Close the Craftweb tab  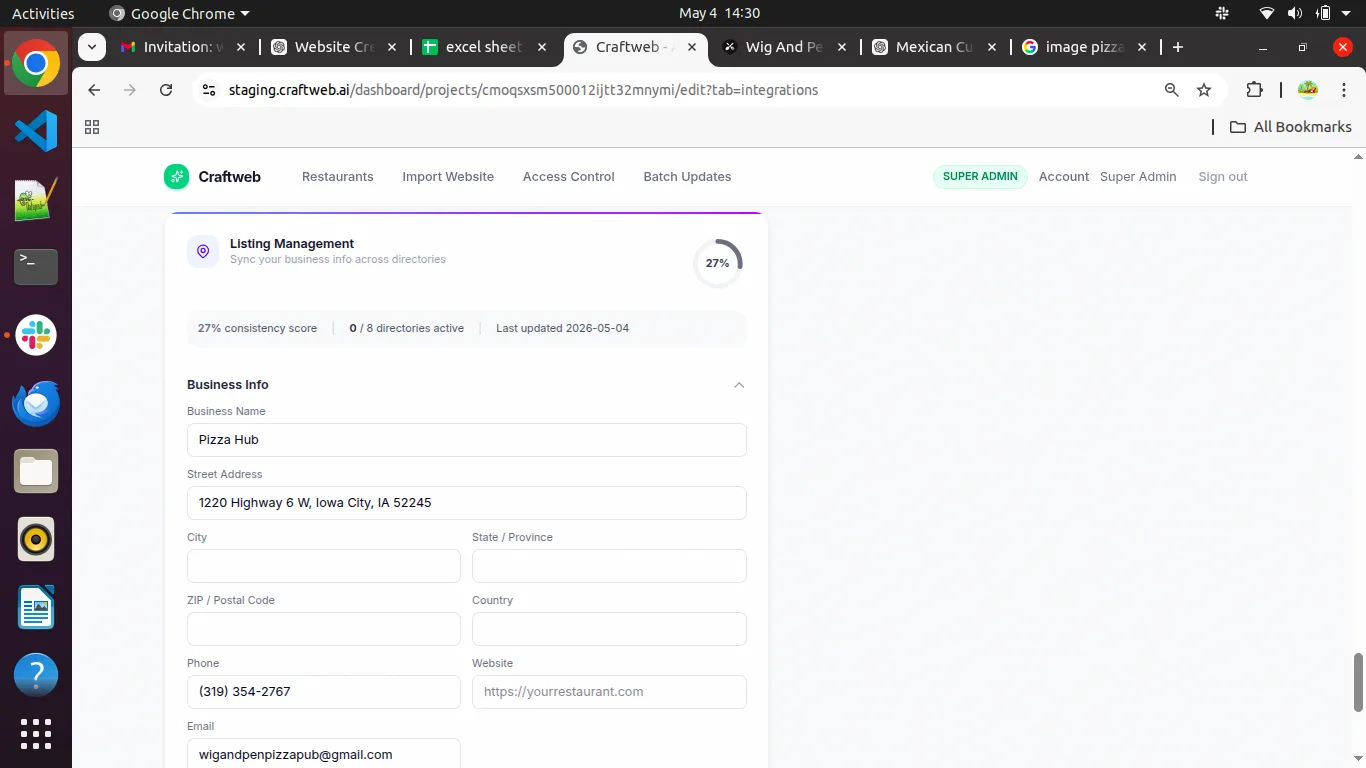691,47
